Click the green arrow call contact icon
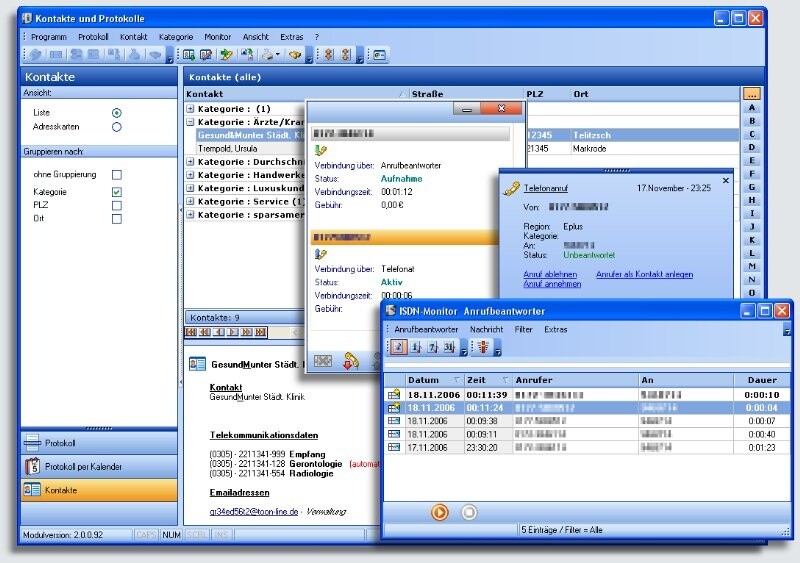 point(226,55)
